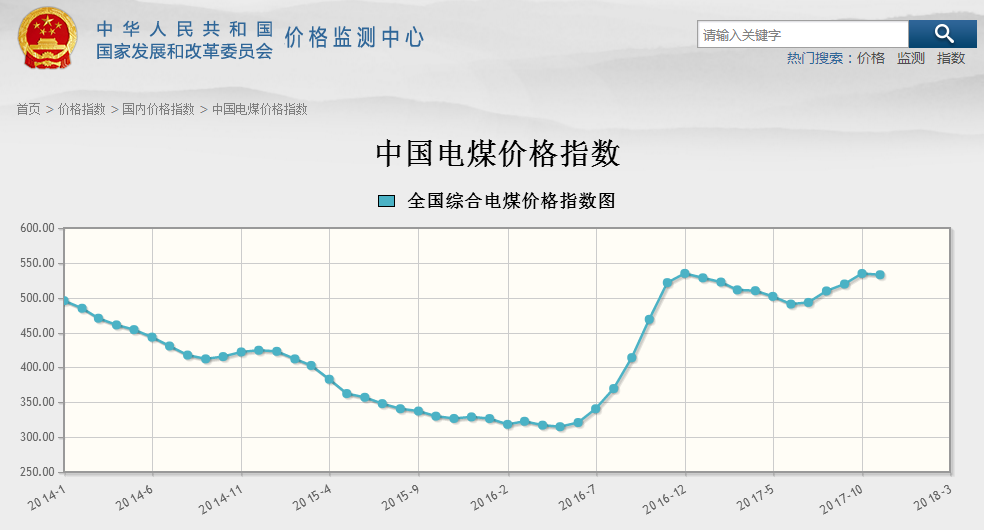Viewport: 984px width, 530px height.
Task: Toggle 全国综合电煤价格指数图 legend label
Action: tap(511, 201)
